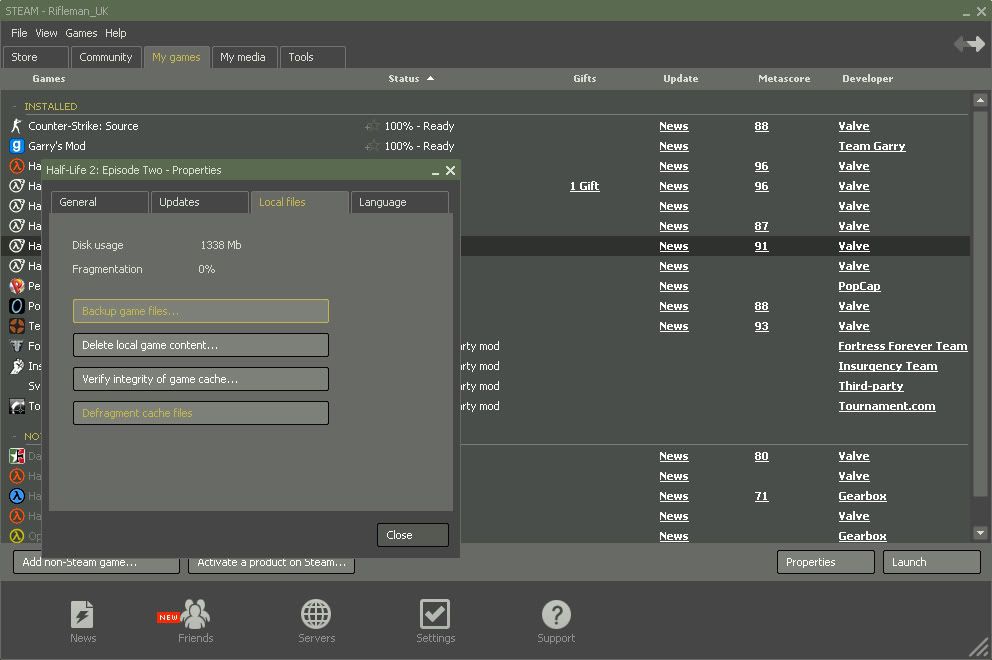
Task: Open the Team Garry developer link
Action: pyautogui.click(x=871, y=146)
